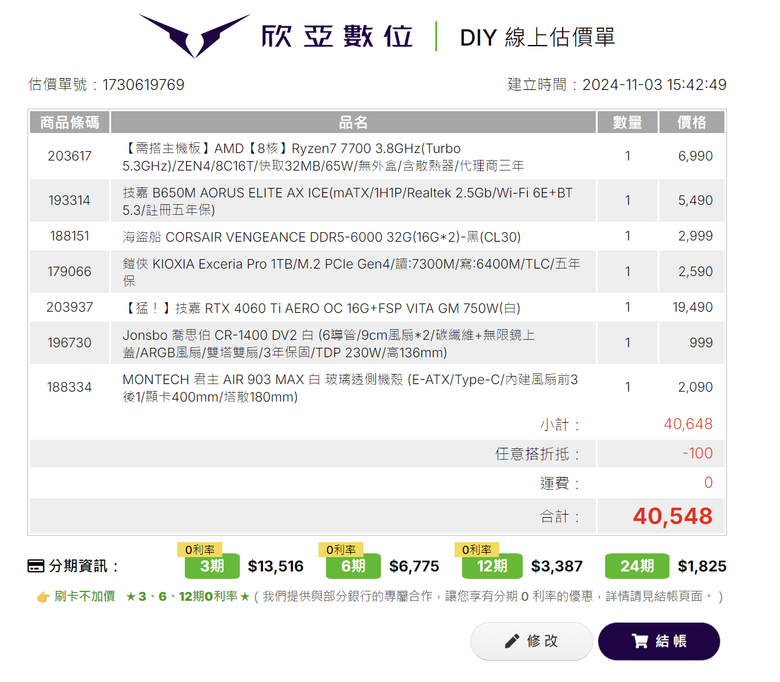Click product code 193314

pyautogui.click(x=70, y=200)
